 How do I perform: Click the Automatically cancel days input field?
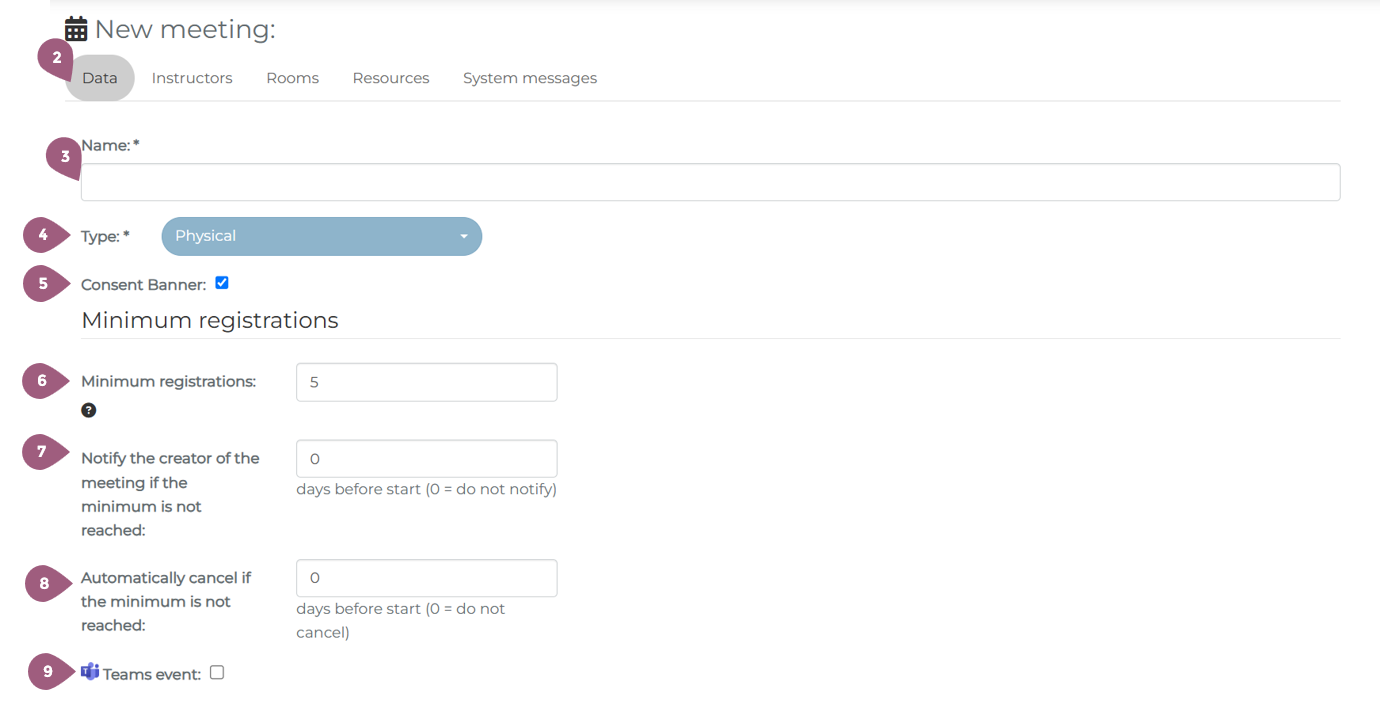[x=426, y=578]
